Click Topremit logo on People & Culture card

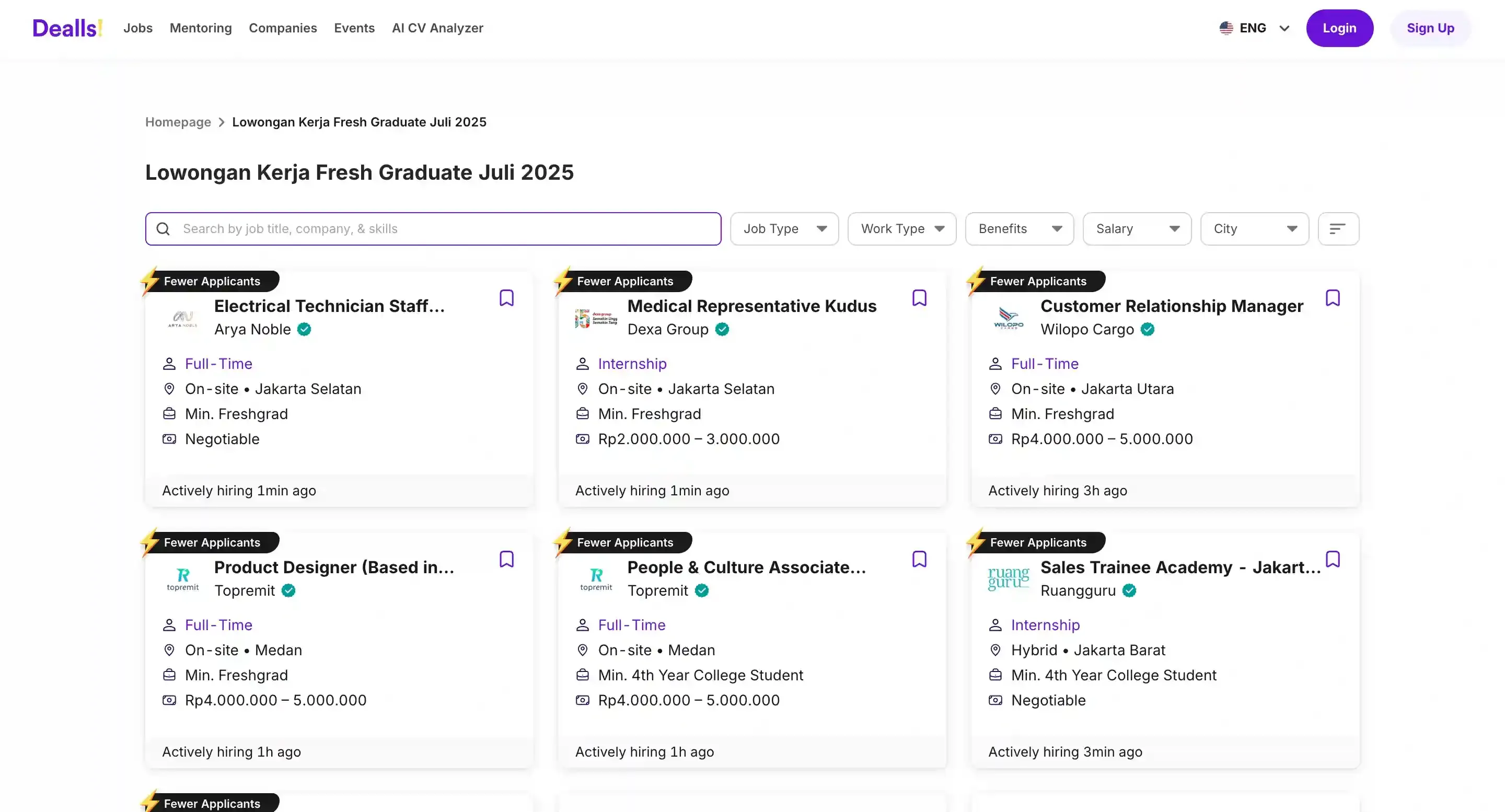(x=596, y=579)
